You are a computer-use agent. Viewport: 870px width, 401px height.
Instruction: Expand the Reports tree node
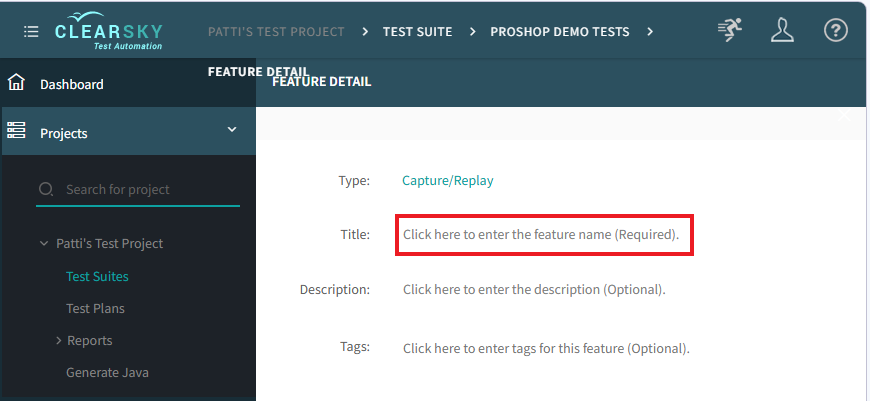(59, 341)
